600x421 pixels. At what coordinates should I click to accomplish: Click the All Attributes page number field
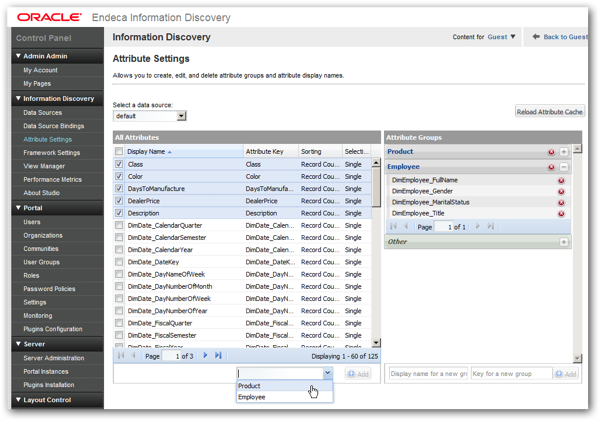click(x=171, y=356)
